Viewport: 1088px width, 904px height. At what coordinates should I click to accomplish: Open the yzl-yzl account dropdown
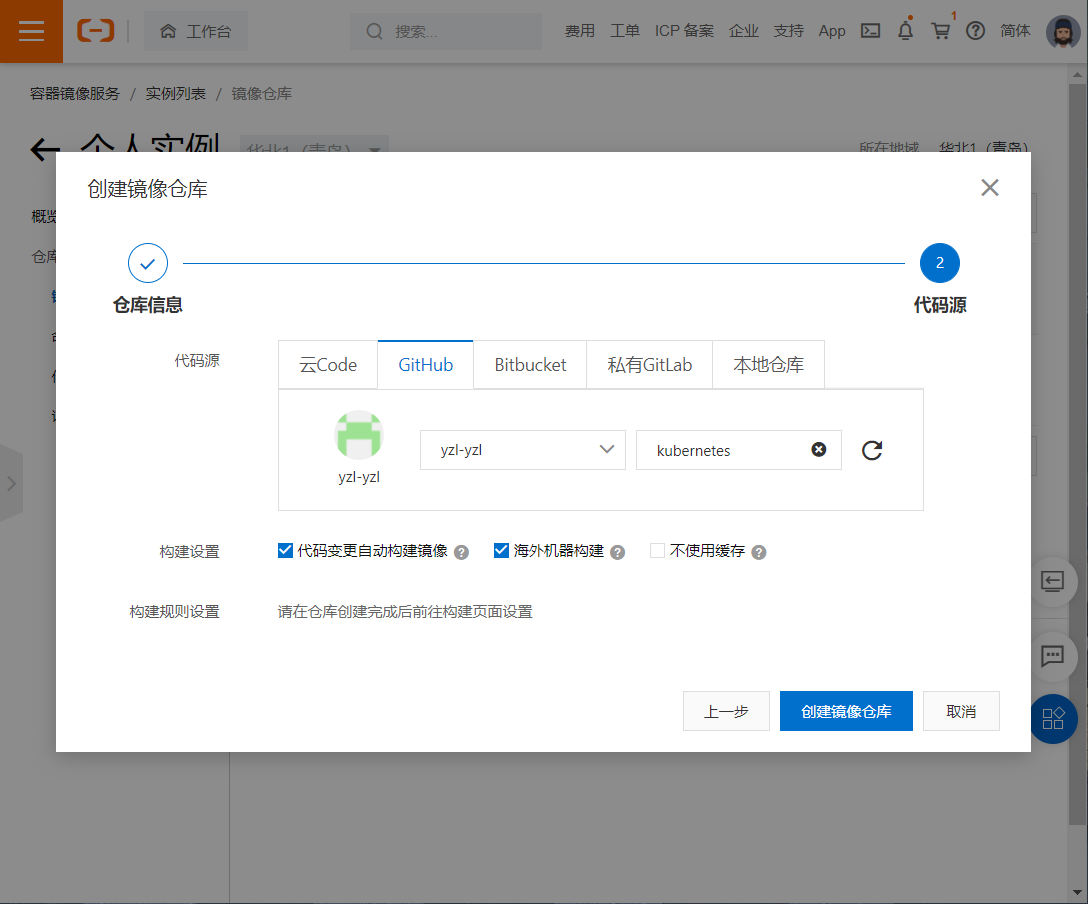(522, 450)
